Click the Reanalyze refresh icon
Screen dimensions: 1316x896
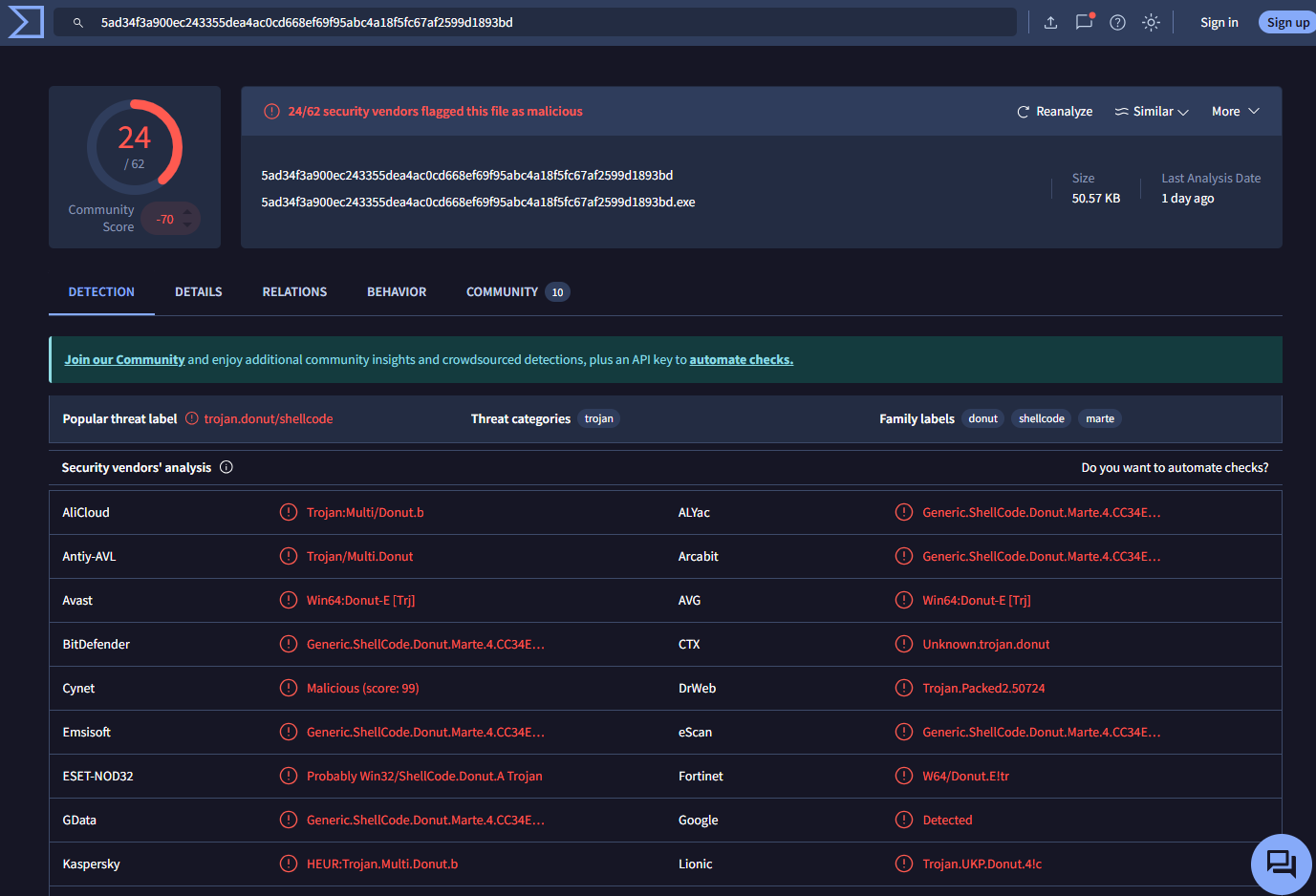(1023, 112)
